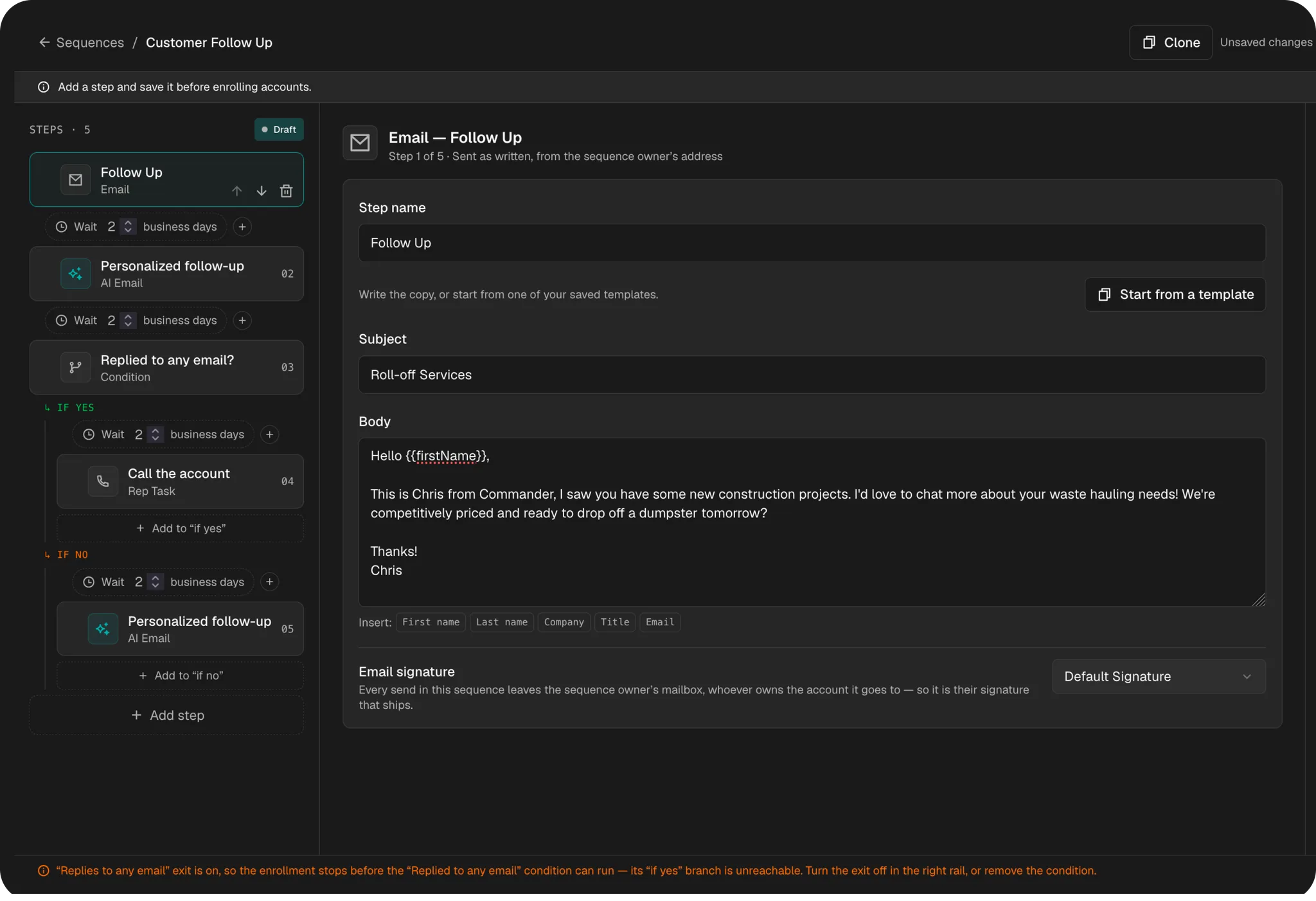Screen dimensions: 1316x901
Task: Select the Replied to any email? condition step
Action: (x=166, y=368)
